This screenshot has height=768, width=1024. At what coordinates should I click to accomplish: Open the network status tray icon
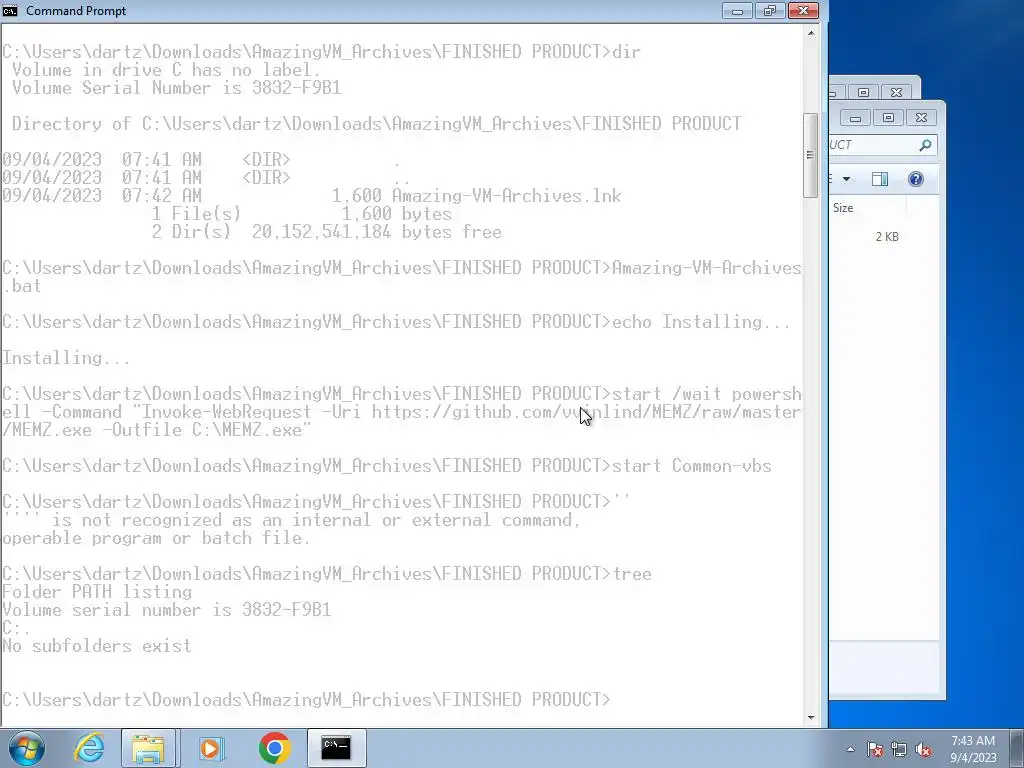(x=899, y=750)
